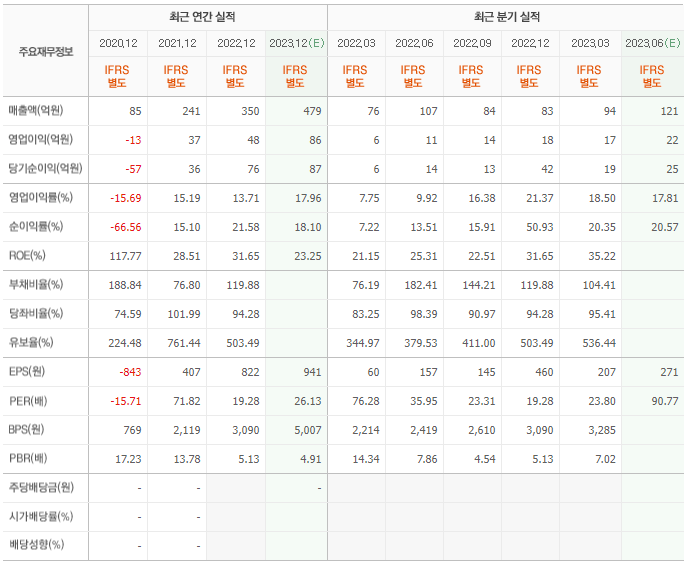The width and height of the screenshot is (688, 564).
Task: Select the 매출액(억원) row label
Action: (36, 110)
